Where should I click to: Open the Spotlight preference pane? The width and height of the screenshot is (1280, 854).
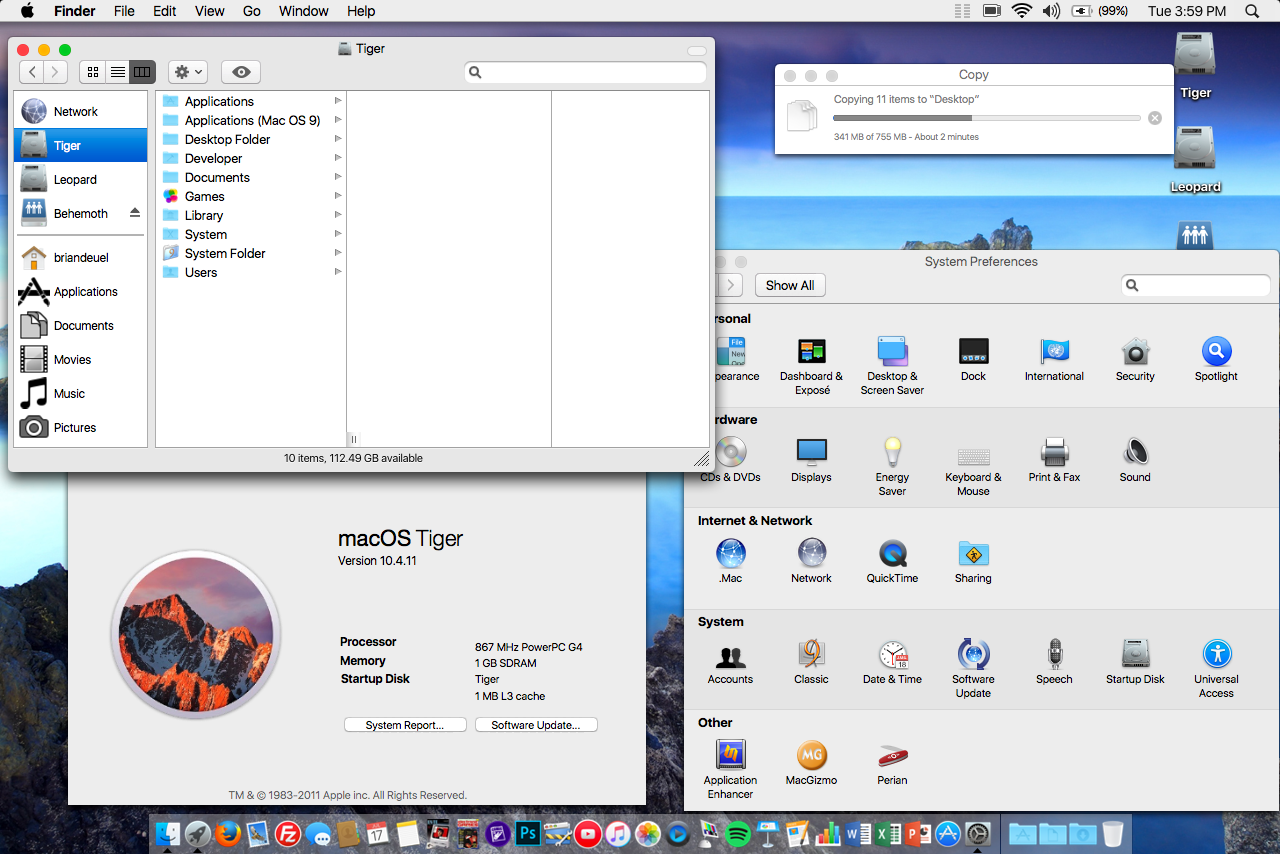click(1216, 351)
